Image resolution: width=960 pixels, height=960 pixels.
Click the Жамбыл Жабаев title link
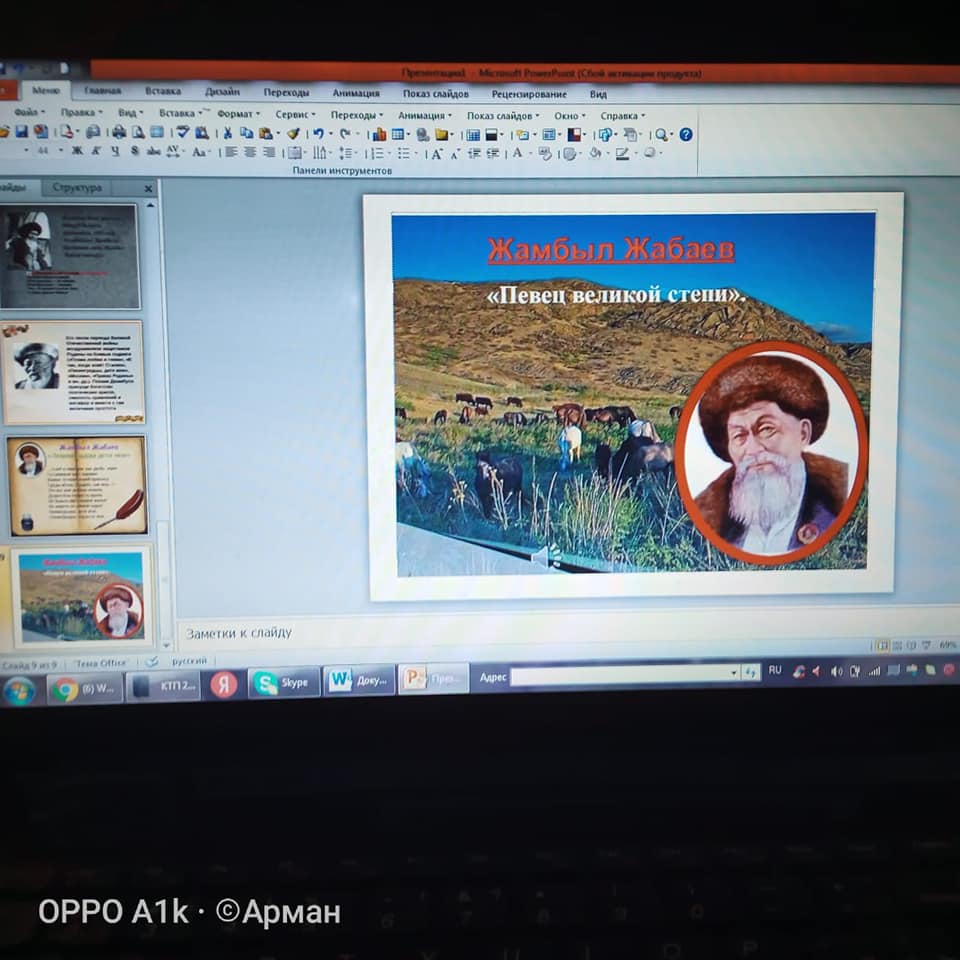coord(611,249)
